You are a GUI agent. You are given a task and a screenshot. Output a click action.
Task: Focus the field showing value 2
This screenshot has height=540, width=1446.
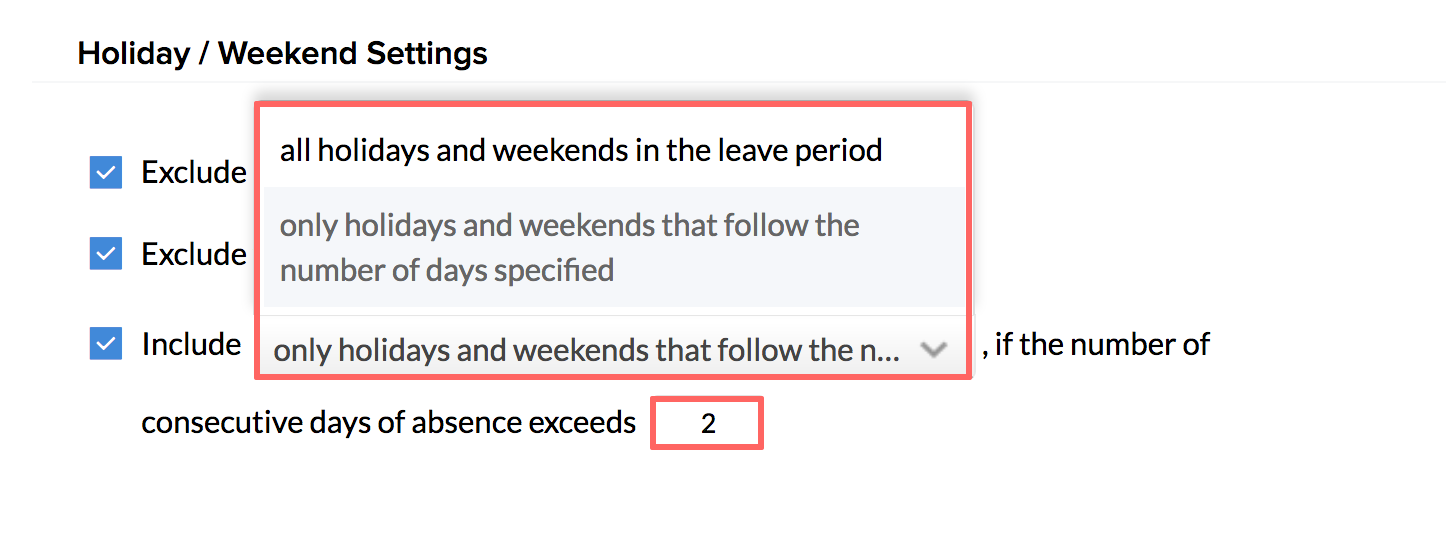[x=708, y=423]
